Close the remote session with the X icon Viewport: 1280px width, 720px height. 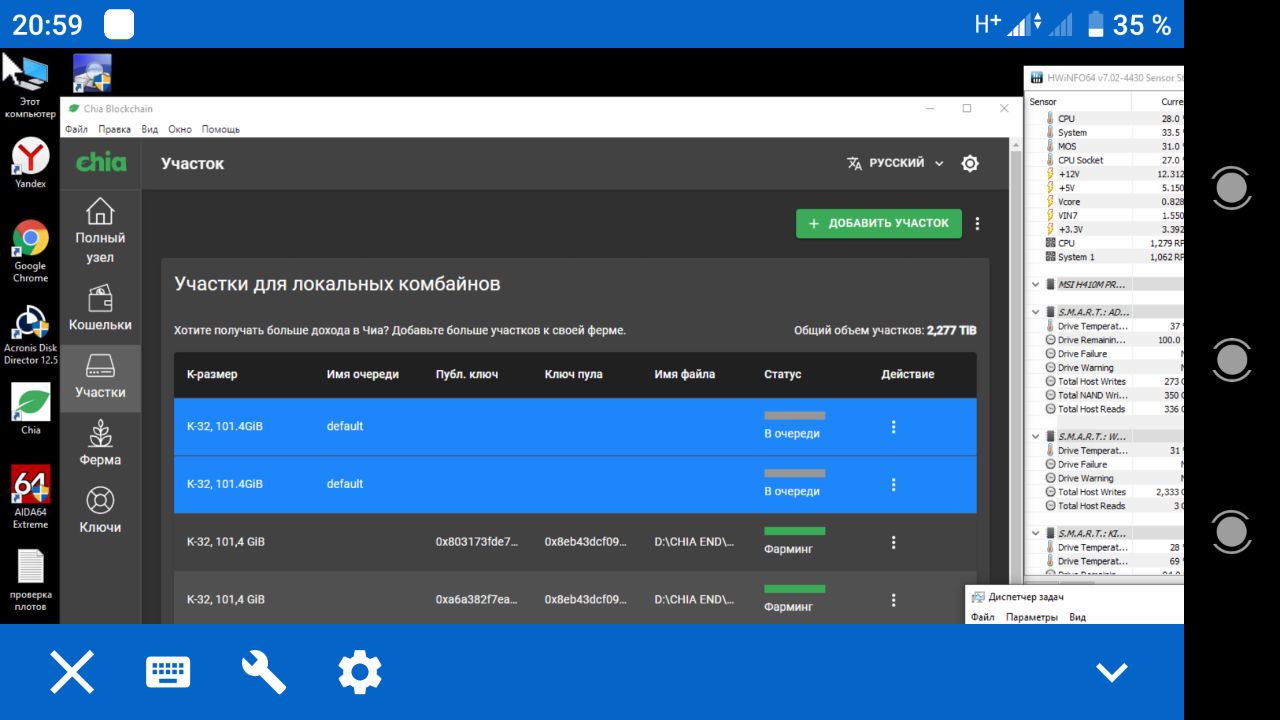click(x=72, y=672)
